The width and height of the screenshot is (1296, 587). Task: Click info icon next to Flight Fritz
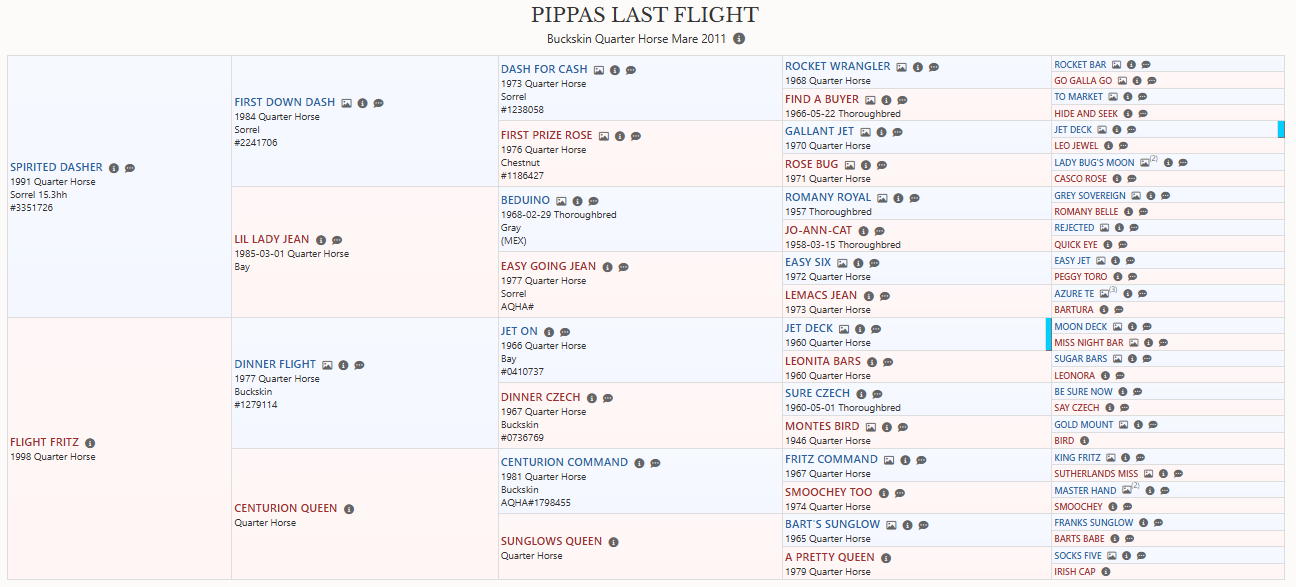[90, 443]
